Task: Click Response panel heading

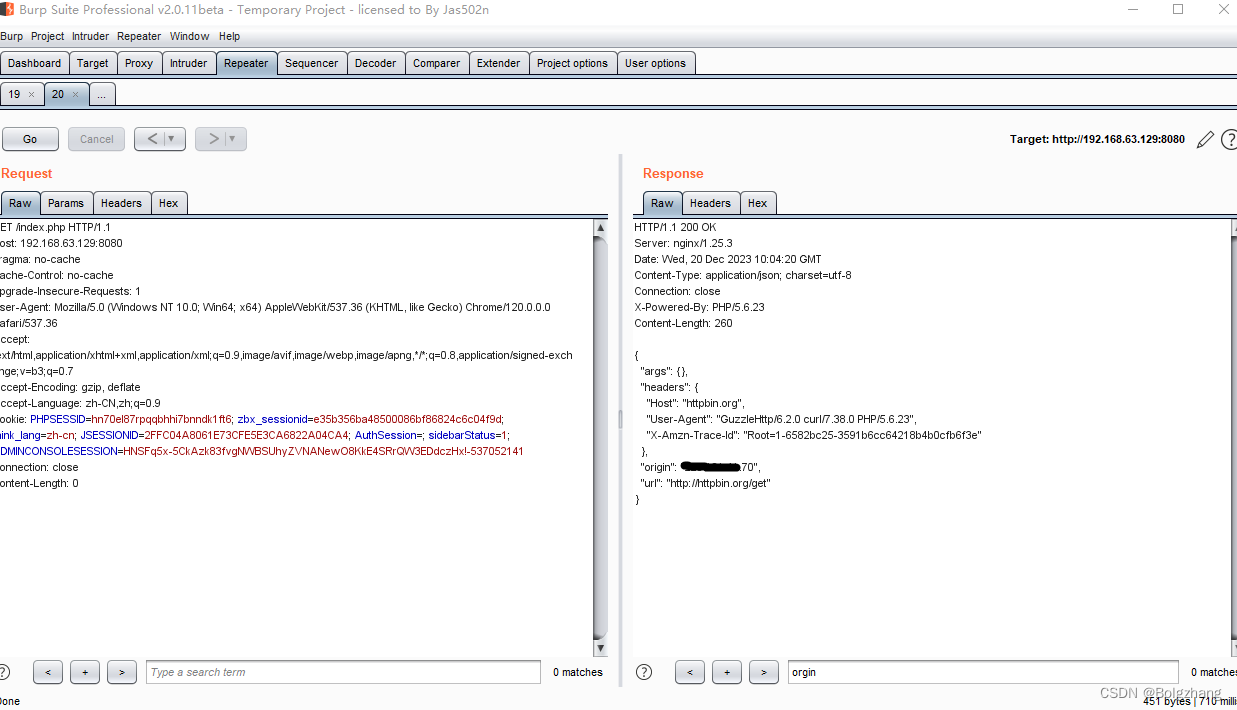Action: point(673,173)
